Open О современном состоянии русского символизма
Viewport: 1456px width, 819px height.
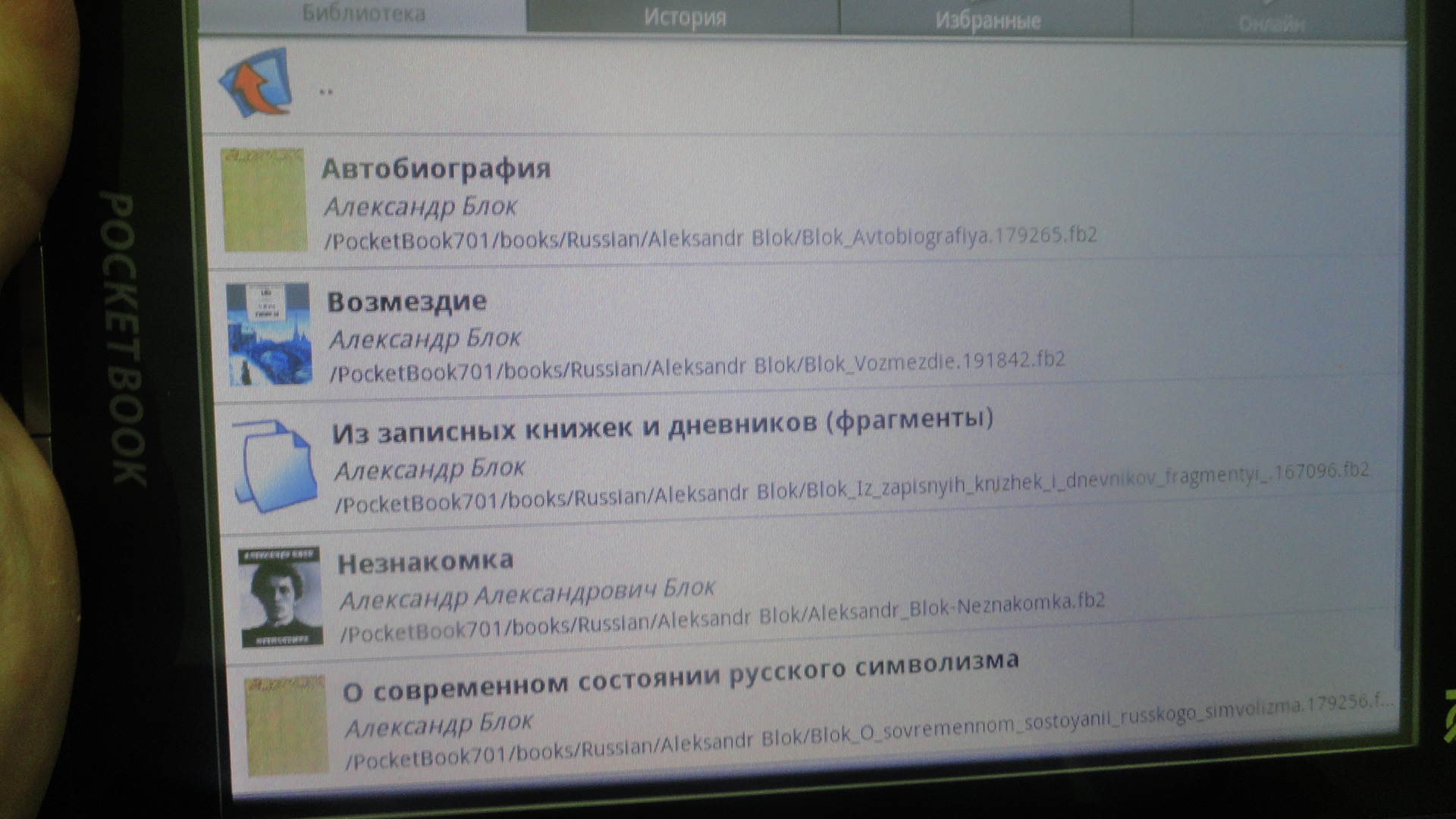click(x=680, y=676)
